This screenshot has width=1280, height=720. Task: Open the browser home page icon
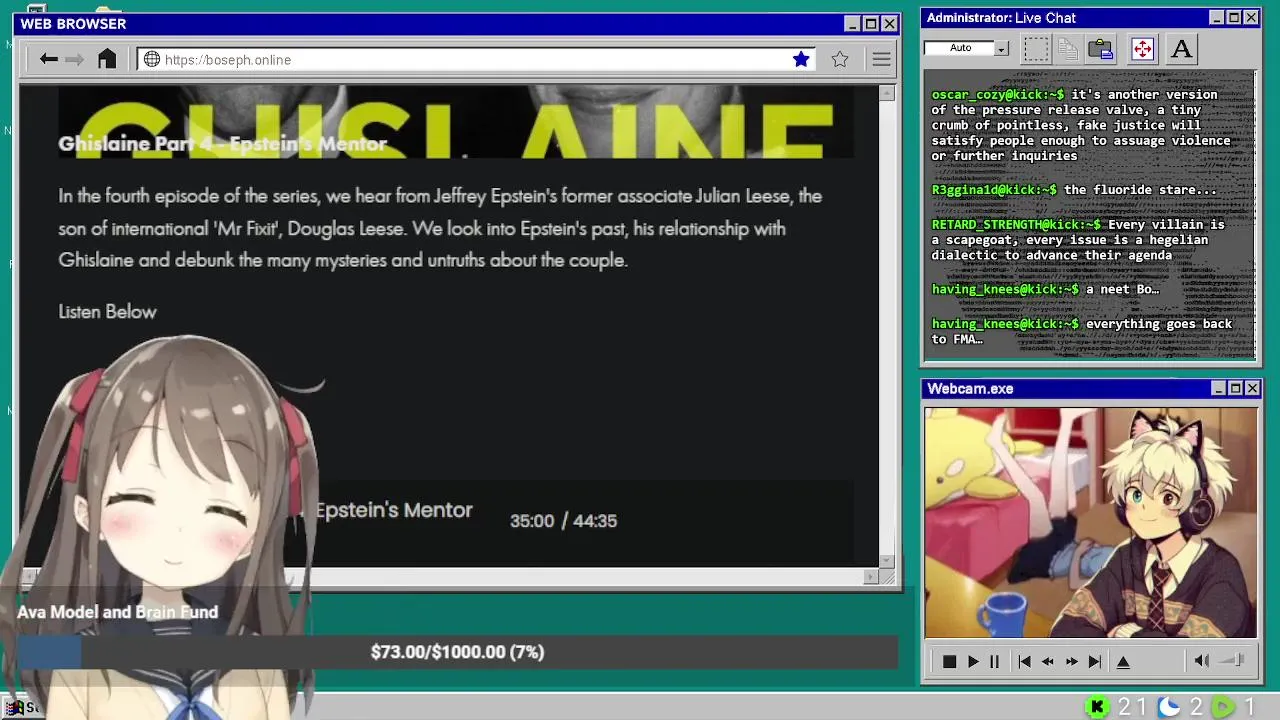point(107,59)
